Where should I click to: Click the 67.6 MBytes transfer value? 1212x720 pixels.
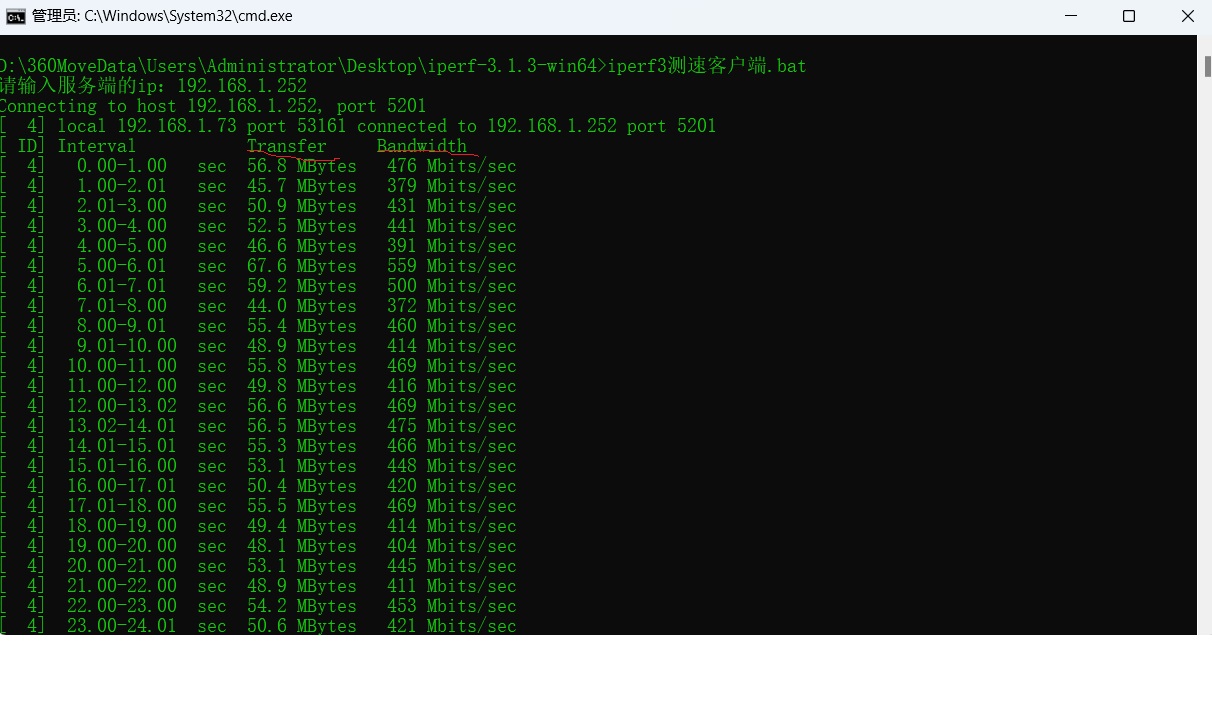[x=302, y=266]
